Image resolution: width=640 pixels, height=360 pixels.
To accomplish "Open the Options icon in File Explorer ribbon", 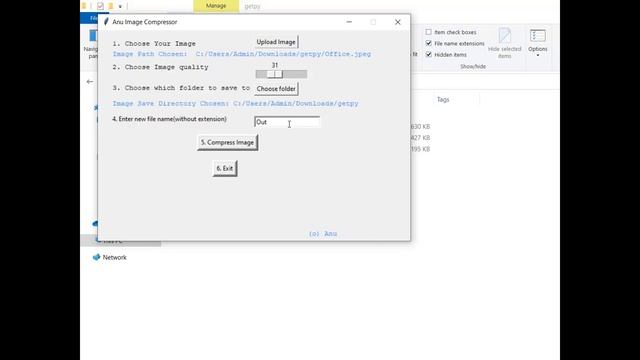I will 538,36.
